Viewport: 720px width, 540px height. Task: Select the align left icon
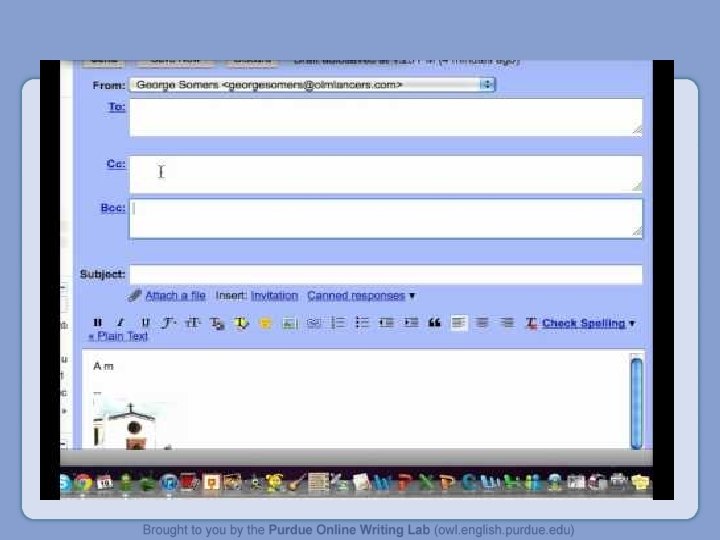point(458,323)
